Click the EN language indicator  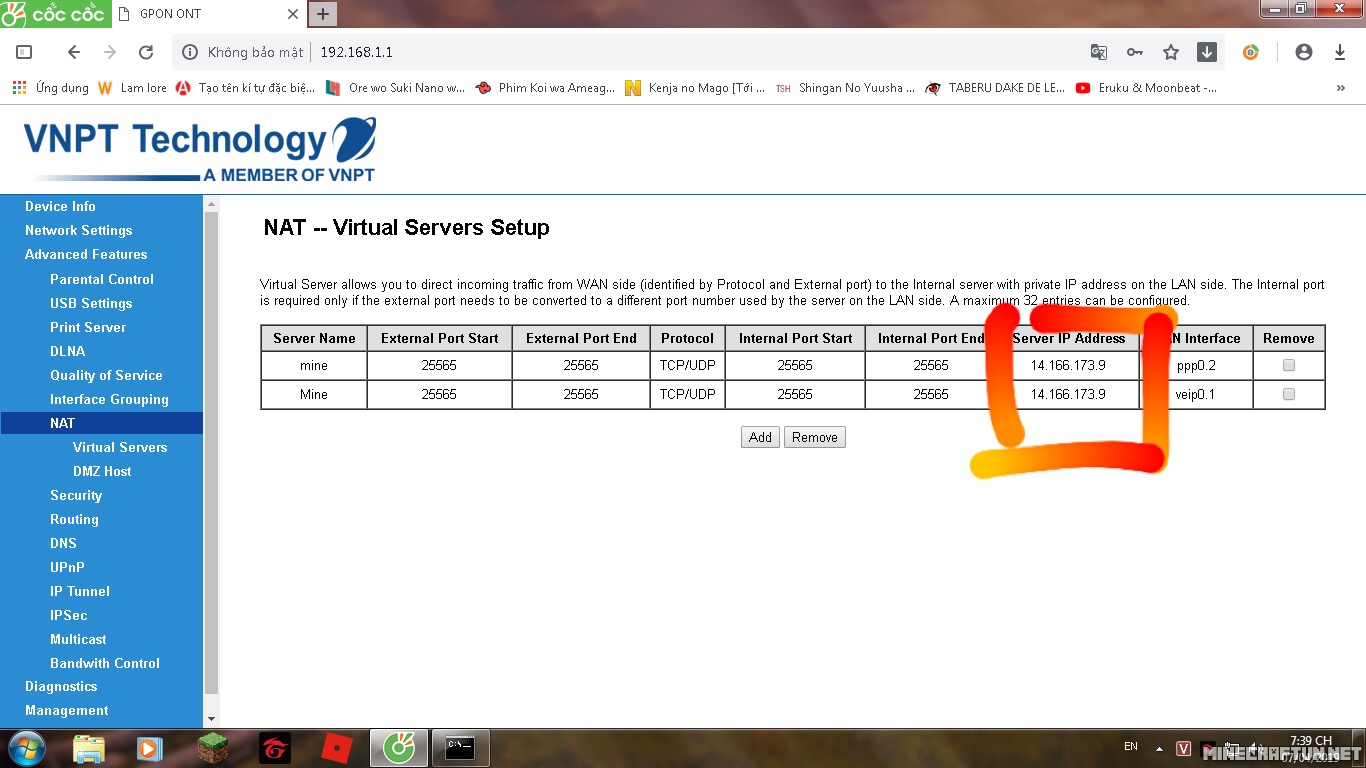click(x=1131, y=746)
